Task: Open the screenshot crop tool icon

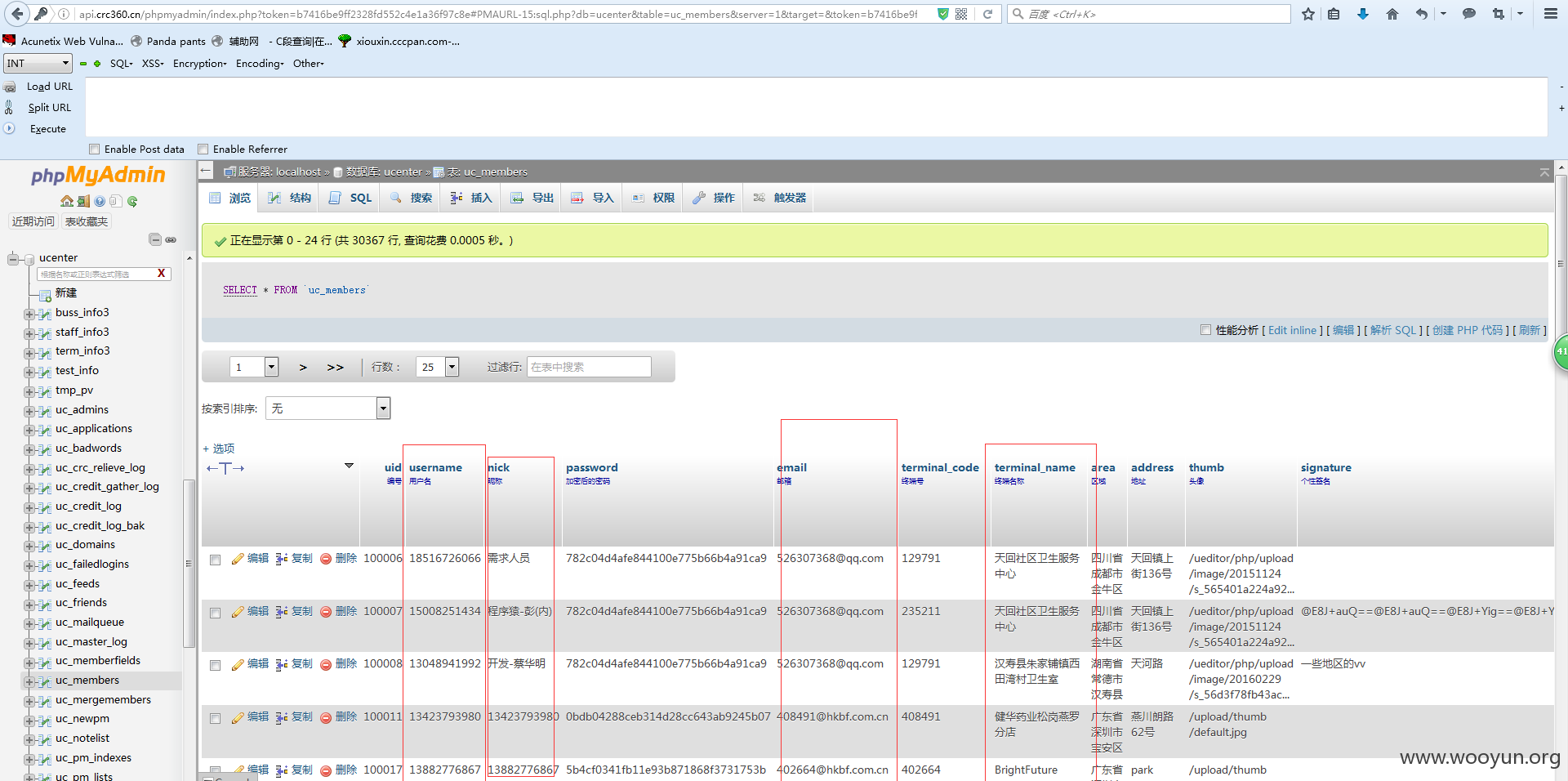Action: tap(1499, 14)
